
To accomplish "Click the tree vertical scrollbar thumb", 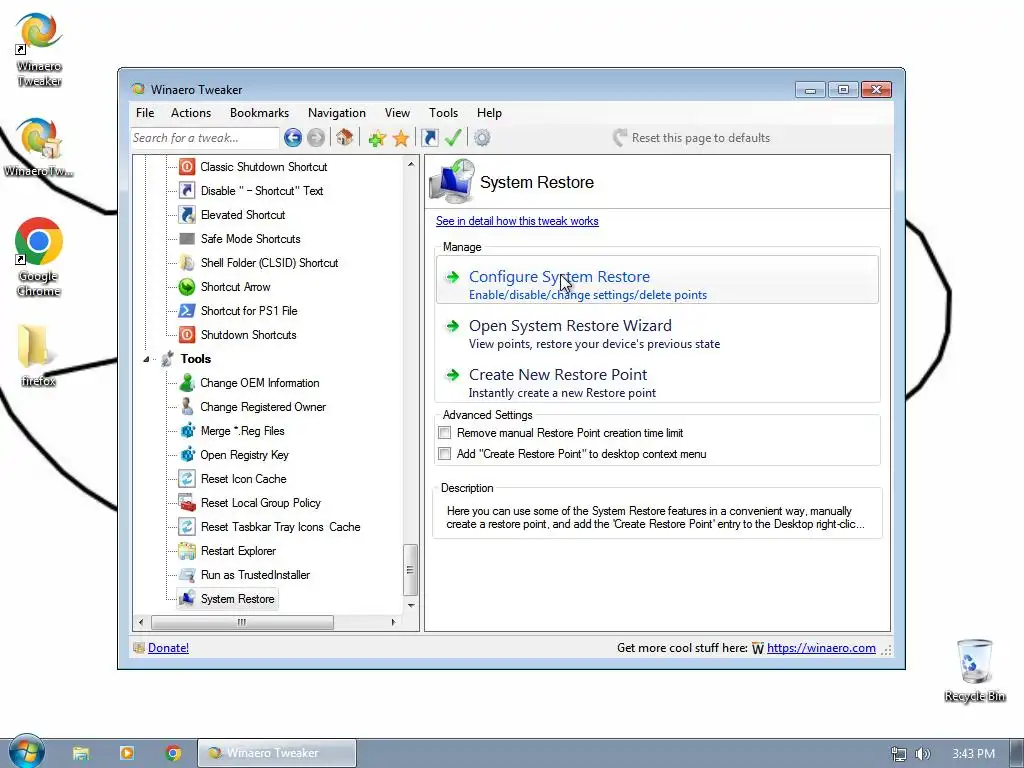I will coord(410,569).
